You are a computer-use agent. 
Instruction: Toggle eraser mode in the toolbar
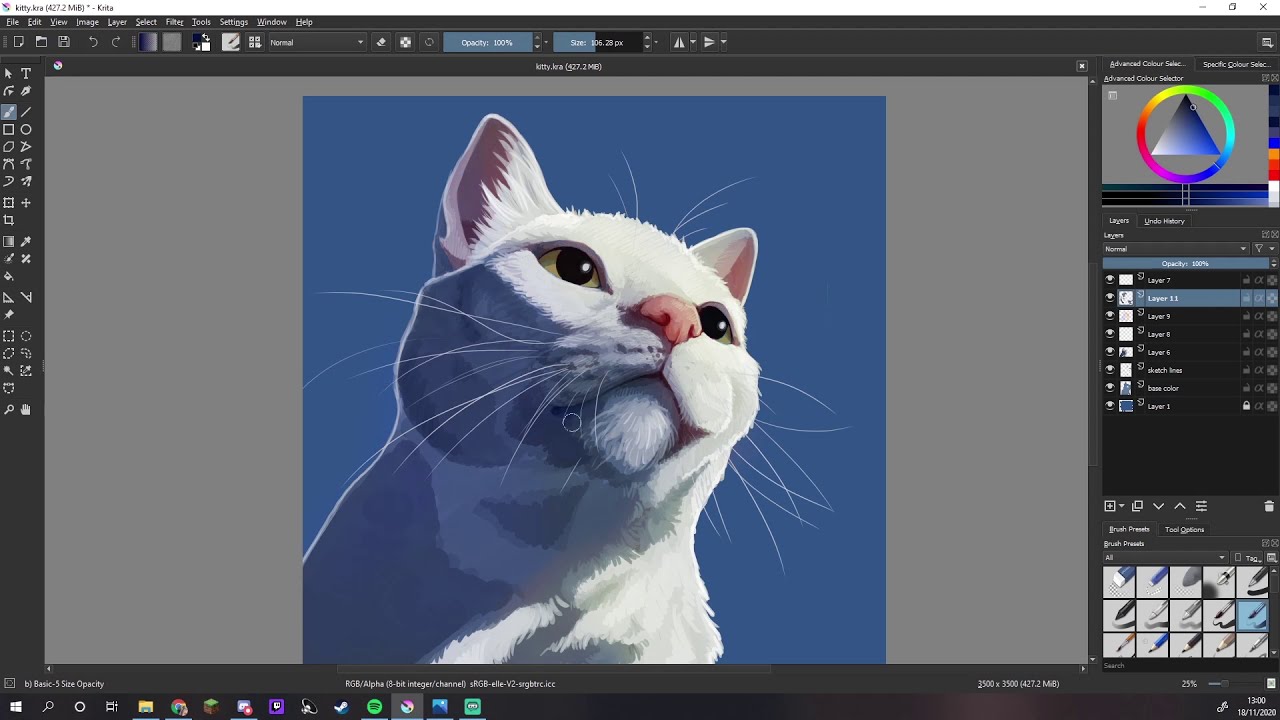coord(381,42)
